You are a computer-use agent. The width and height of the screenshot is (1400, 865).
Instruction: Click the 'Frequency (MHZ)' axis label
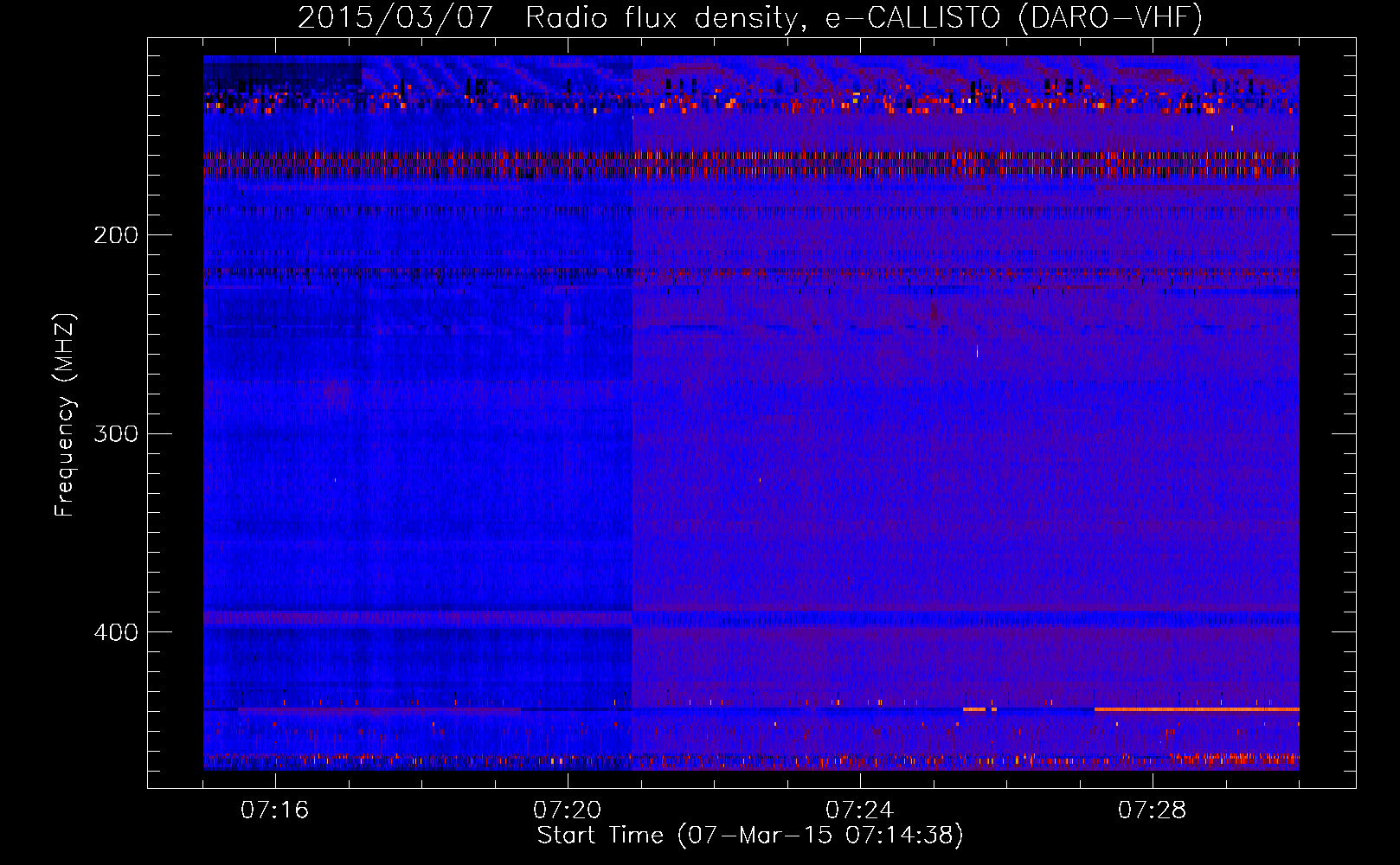[x=66, y=415]
